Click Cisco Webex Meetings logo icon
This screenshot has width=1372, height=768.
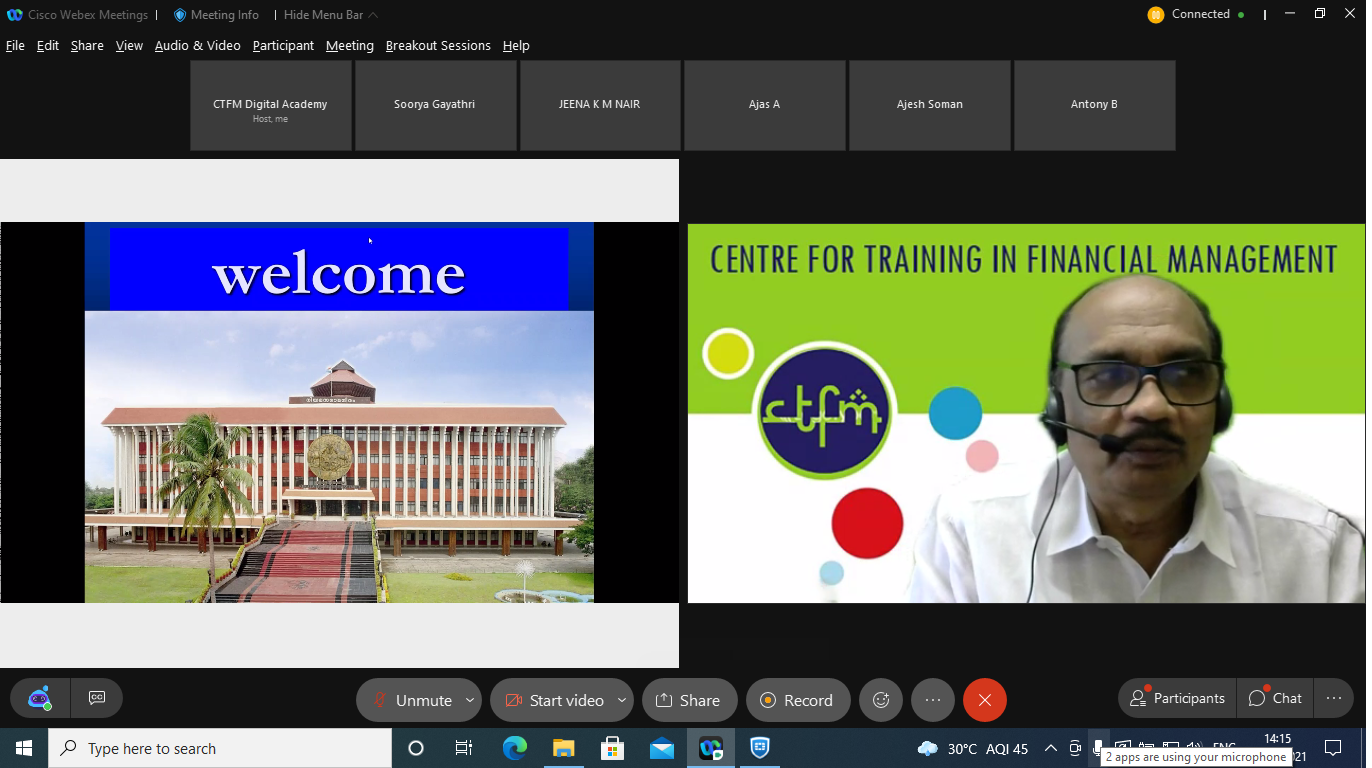[14, 15]
